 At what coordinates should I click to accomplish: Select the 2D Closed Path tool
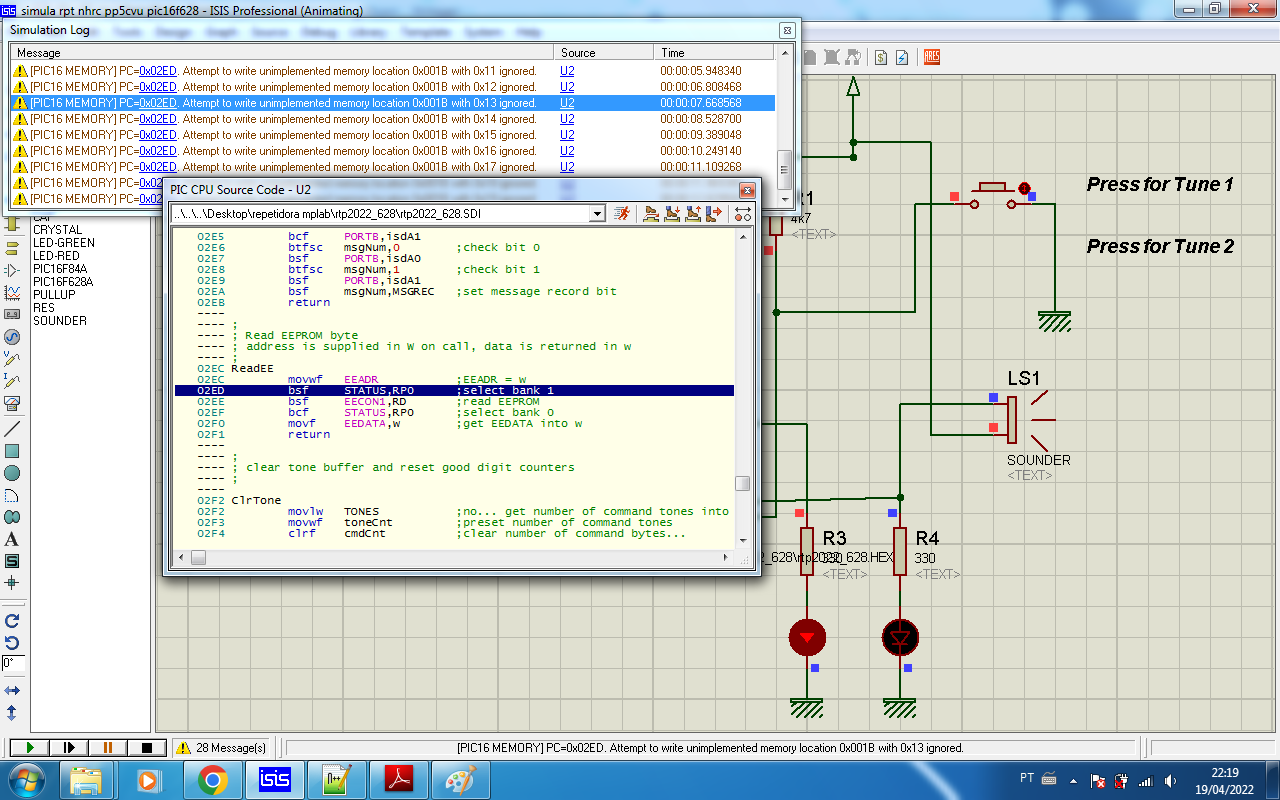(x=12, y=517)
